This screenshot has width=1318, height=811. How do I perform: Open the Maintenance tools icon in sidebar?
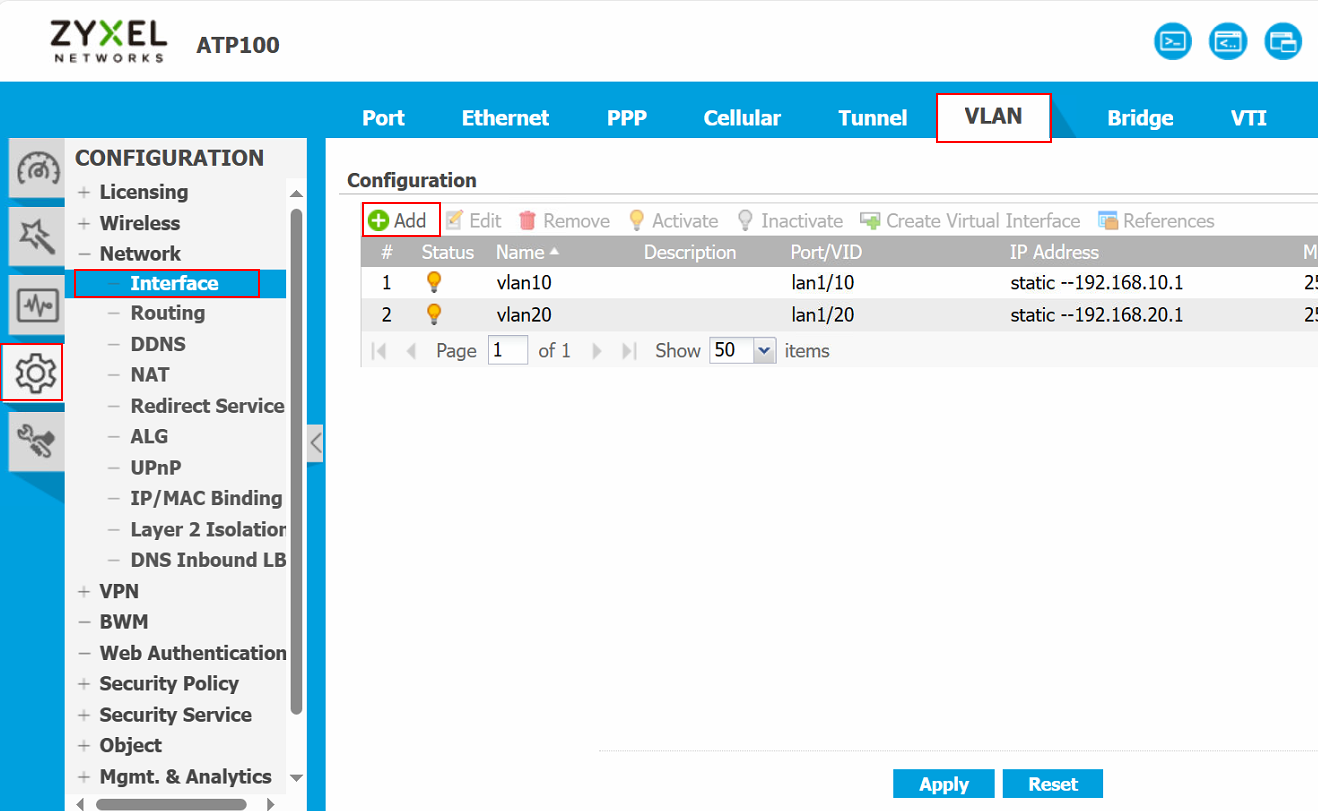click(36, 440)
